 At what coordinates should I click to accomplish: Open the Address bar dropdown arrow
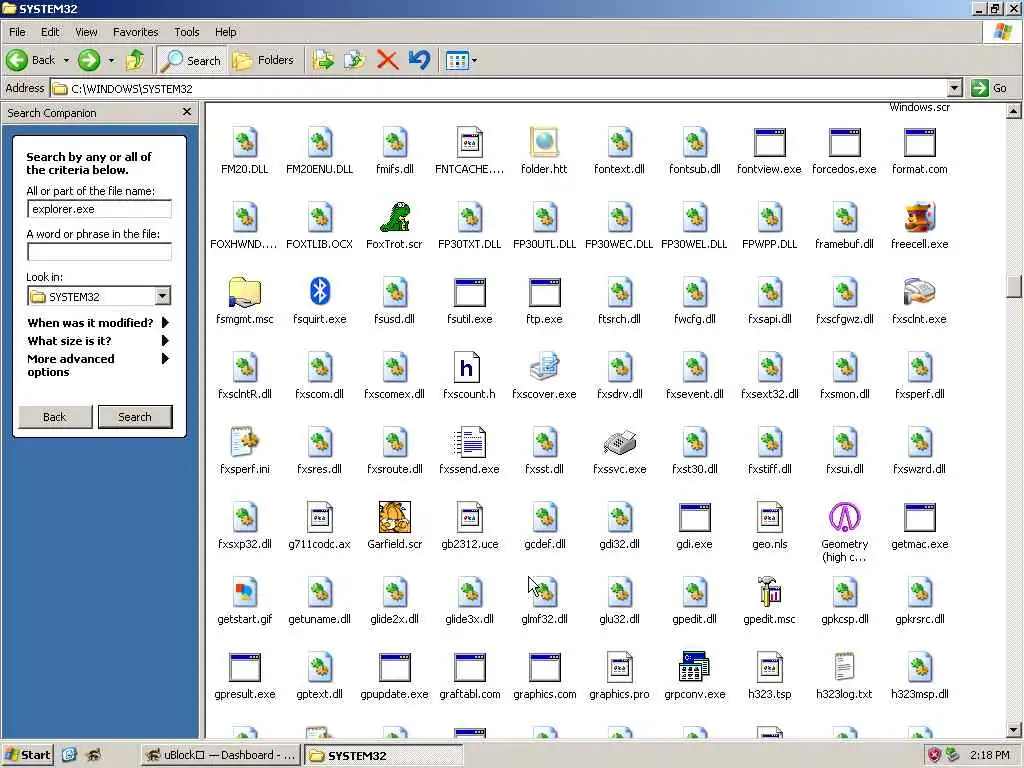click(955, 88)
